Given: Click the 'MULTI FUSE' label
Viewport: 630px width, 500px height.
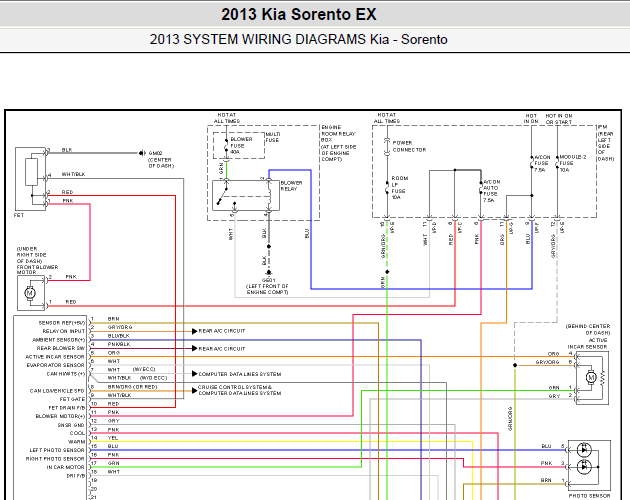Looking at the screenshot, I should (x=273, y=137).
